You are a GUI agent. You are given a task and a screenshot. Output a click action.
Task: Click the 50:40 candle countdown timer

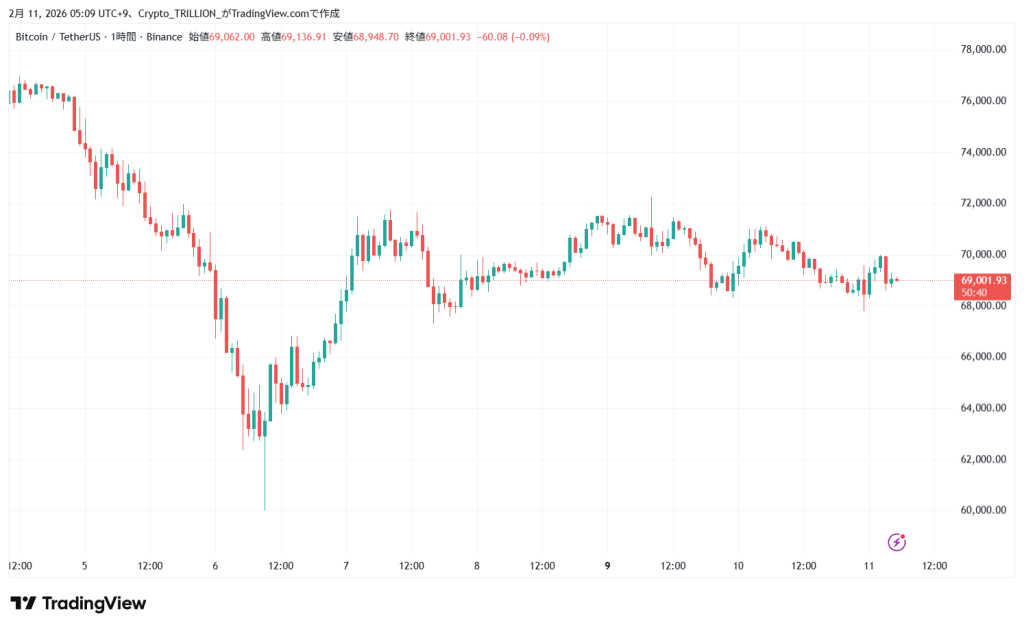click(975, 293)
